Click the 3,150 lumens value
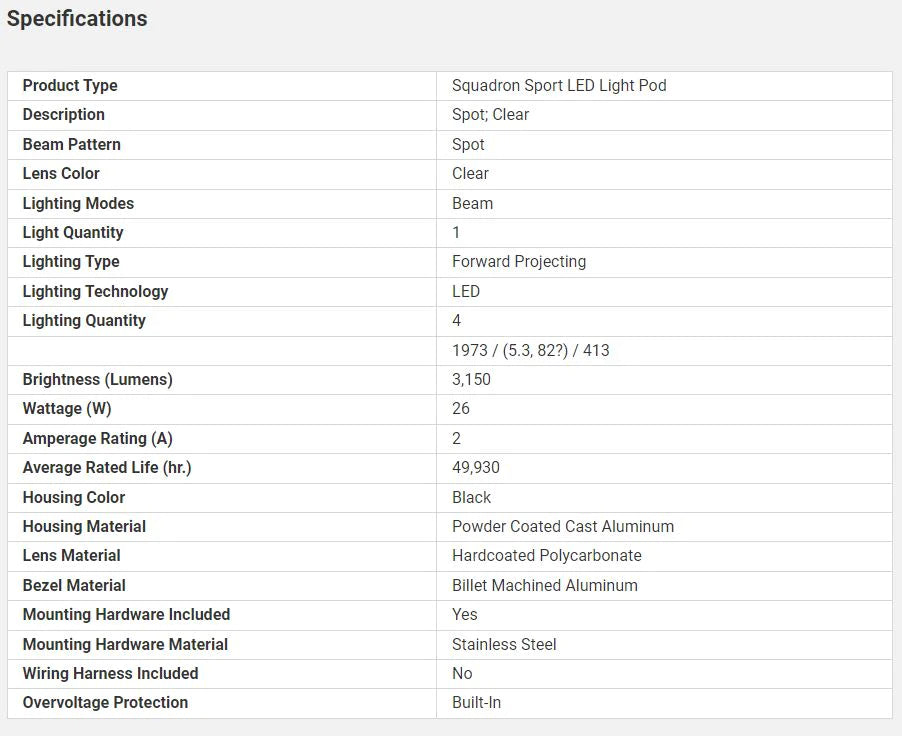This screenshot has width=902, height=736. click(471, 380)
